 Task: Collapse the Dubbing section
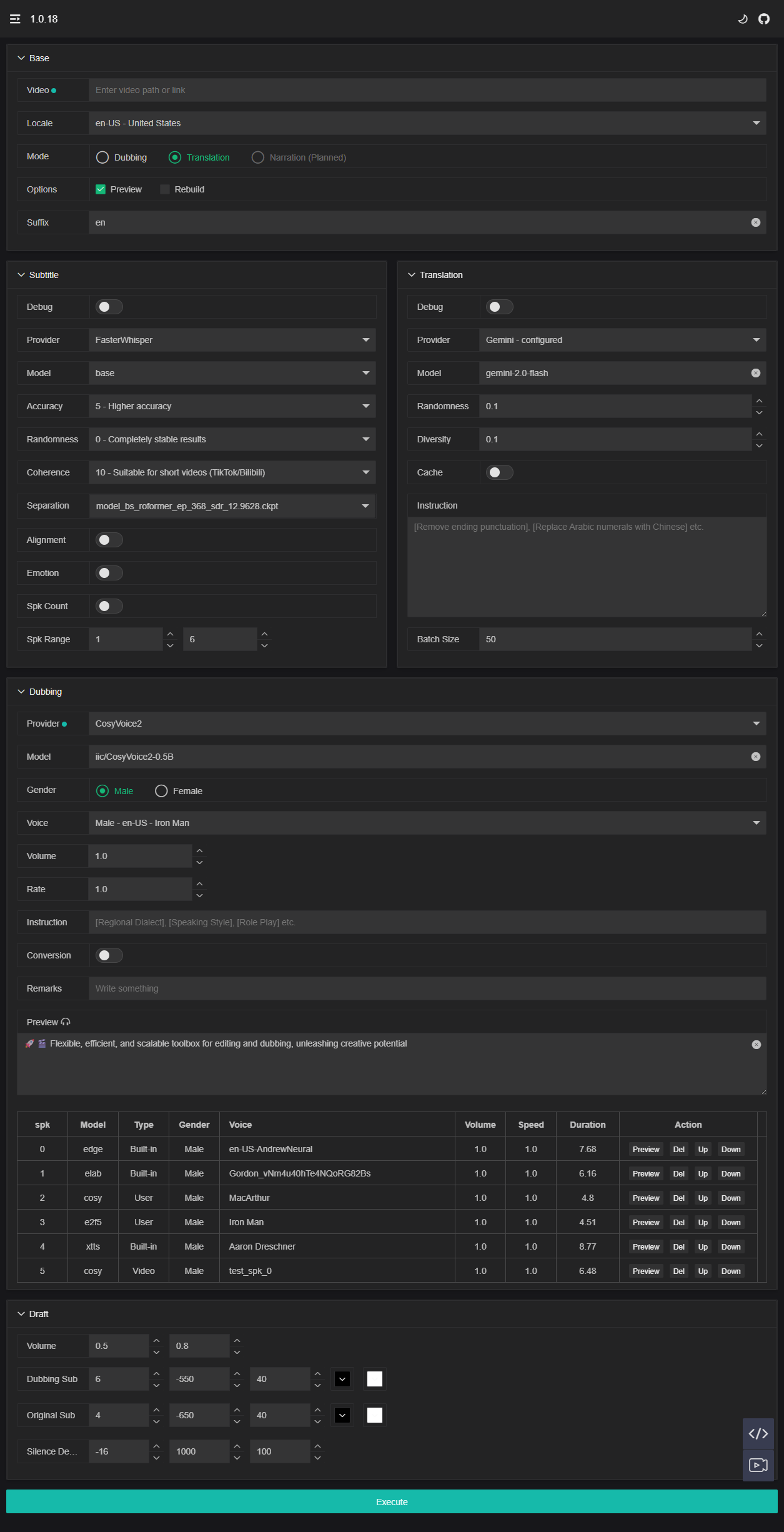[21, 692]
